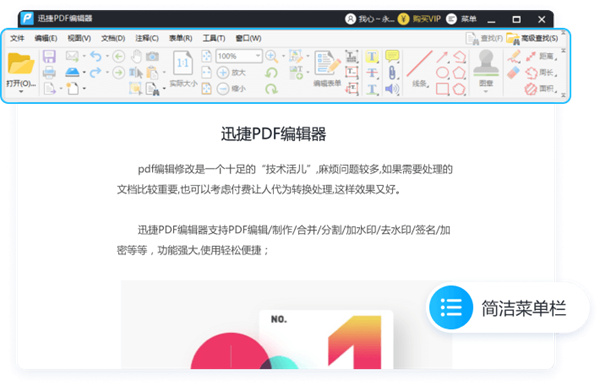Screen dimensions: 600x386
Task: Send the document by email
Action: pos(72,56)
